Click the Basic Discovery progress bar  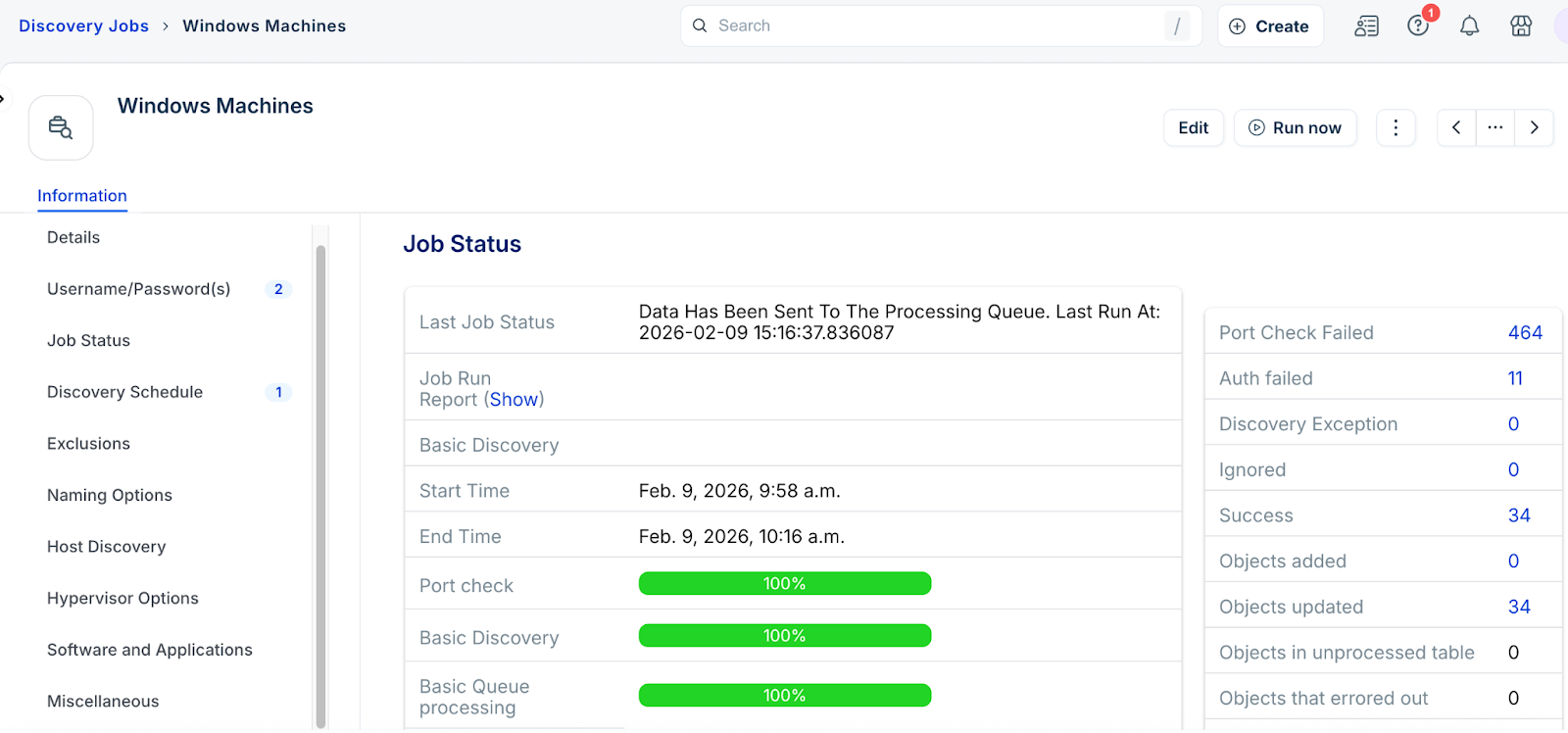click(x=785, y=636)
